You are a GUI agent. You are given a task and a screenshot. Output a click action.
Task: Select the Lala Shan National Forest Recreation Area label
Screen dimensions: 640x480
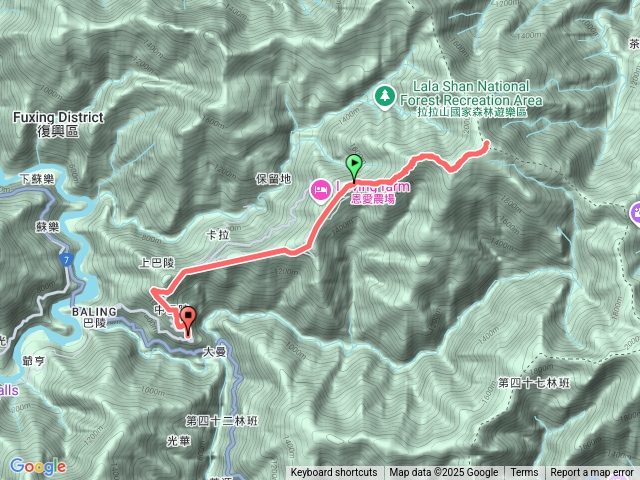(x=471, y=99)
